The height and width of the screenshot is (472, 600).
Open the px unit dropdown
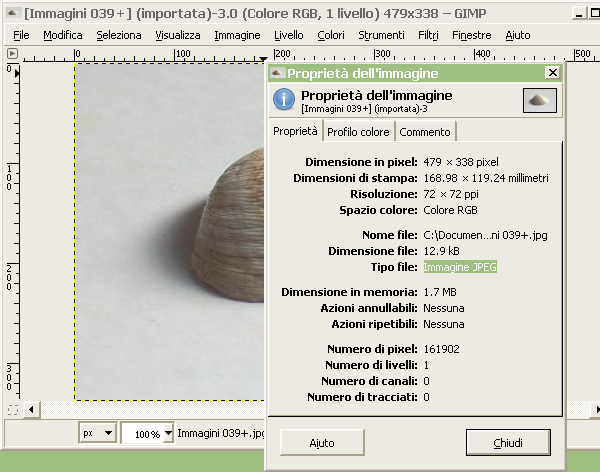pos(98,434)
